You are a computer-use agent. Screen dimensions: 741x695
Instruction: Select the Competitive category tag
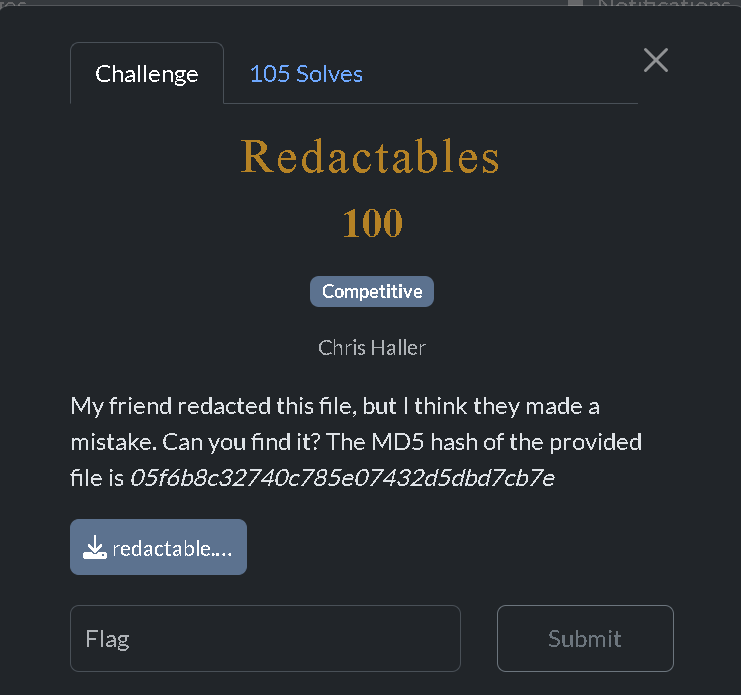click(x=372, y=292)
